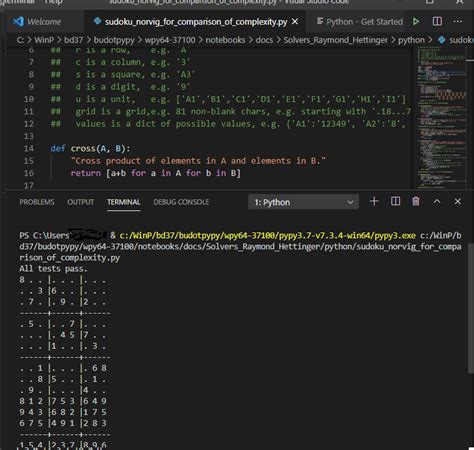Switch to the Python - Get Started tab
Screen dimensions: 474x450
360,22
